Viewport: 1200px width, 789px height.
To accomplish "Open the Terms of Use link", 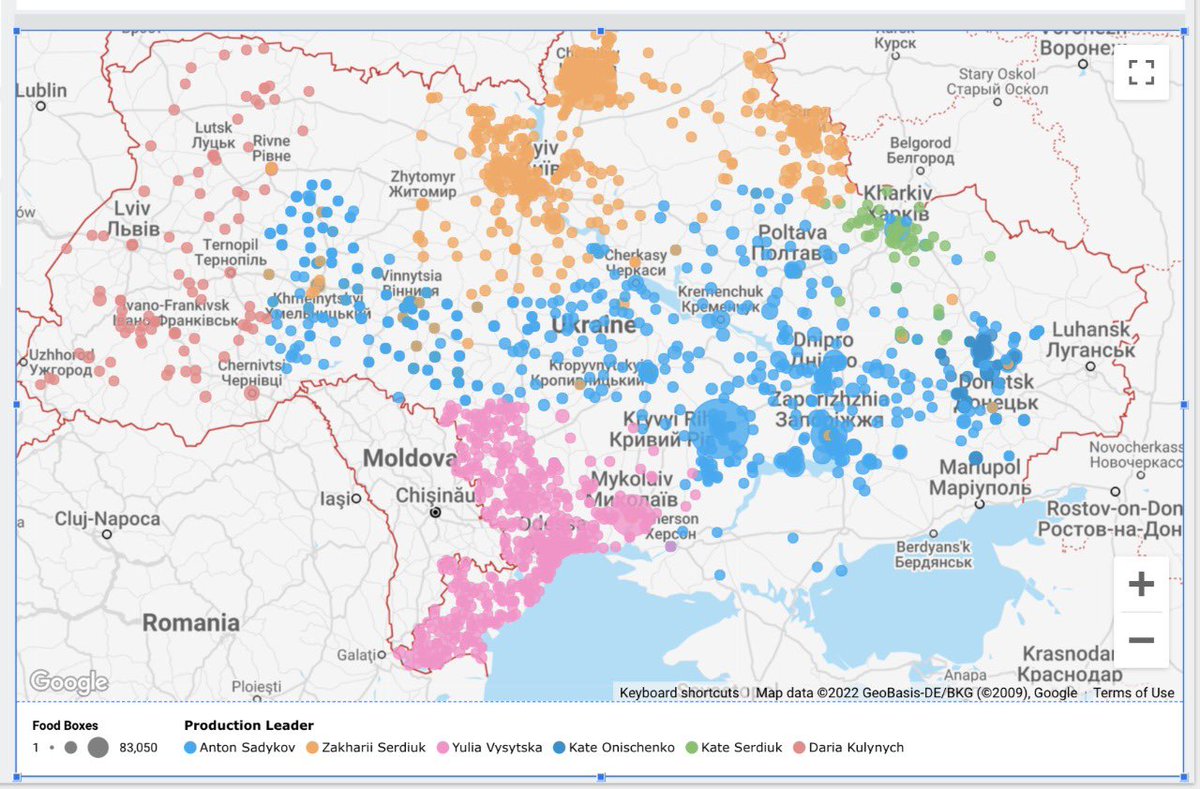I will pos(1134,692).
